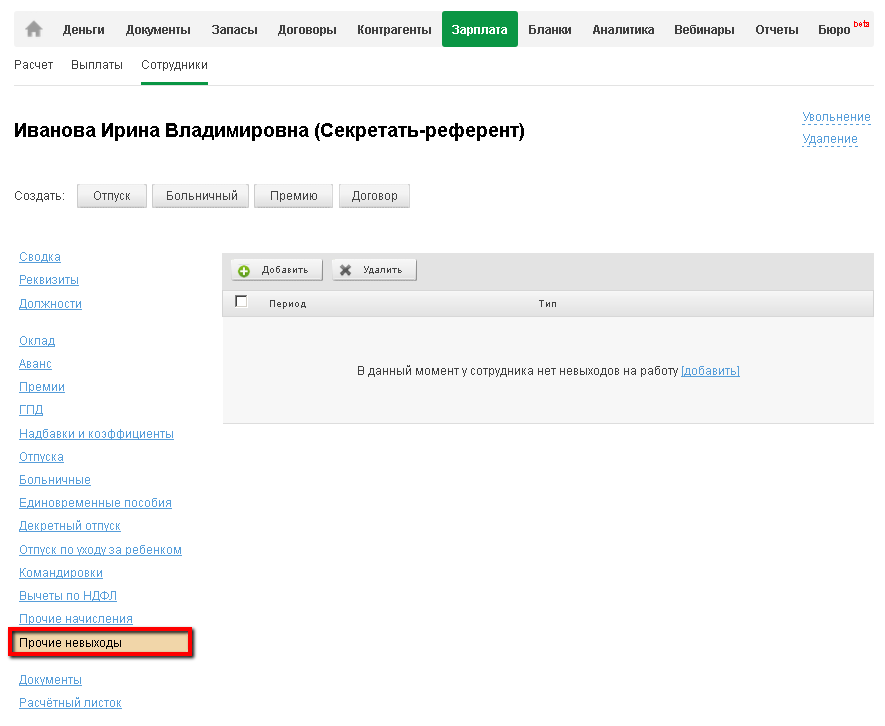Switch to the Выплаты subtab
885x726 pixels.
click(x=97, y=65)
